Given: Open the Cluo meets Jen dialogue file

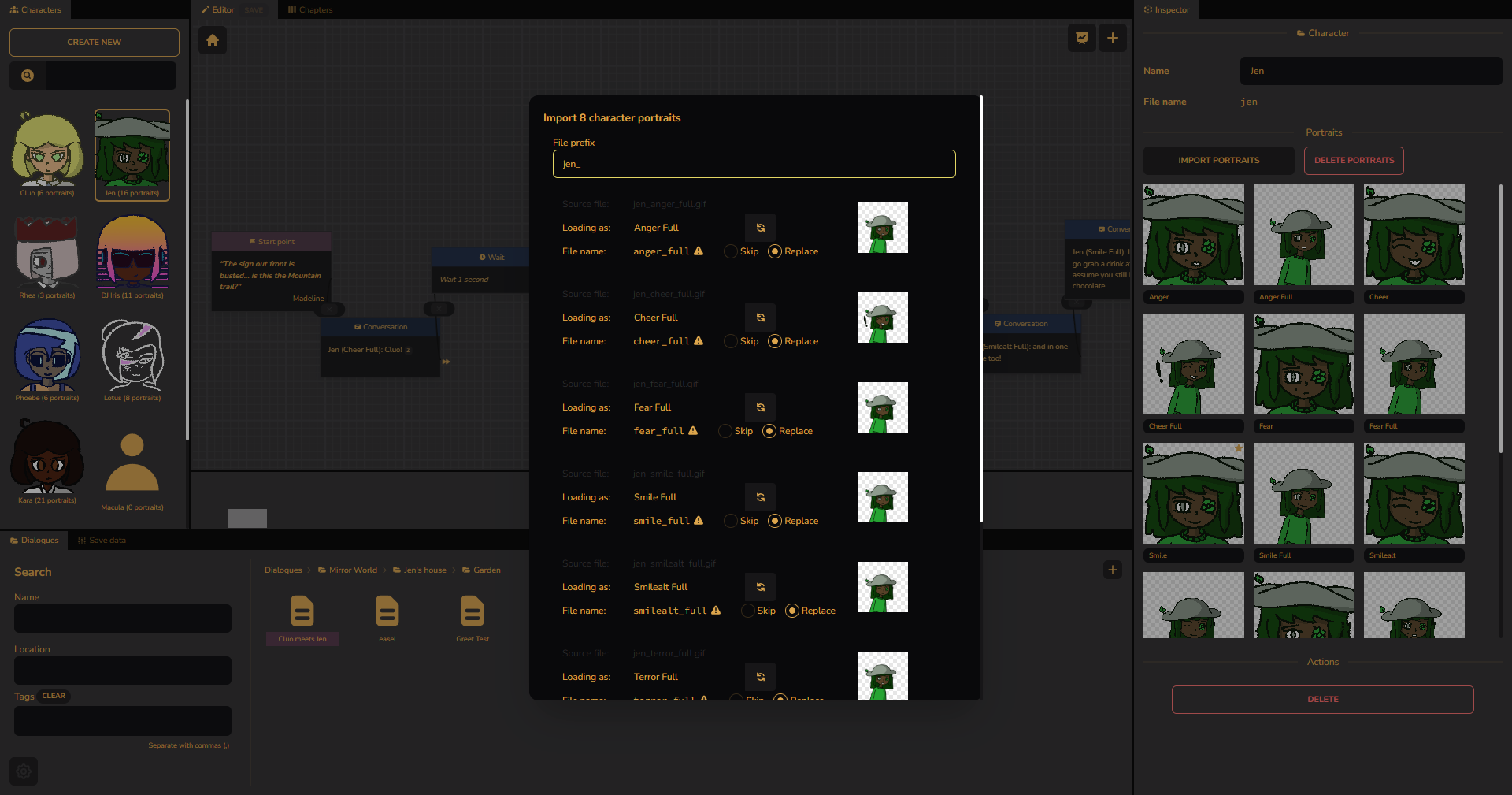Looking at the screenshot, I should click(x=302, y=619).
